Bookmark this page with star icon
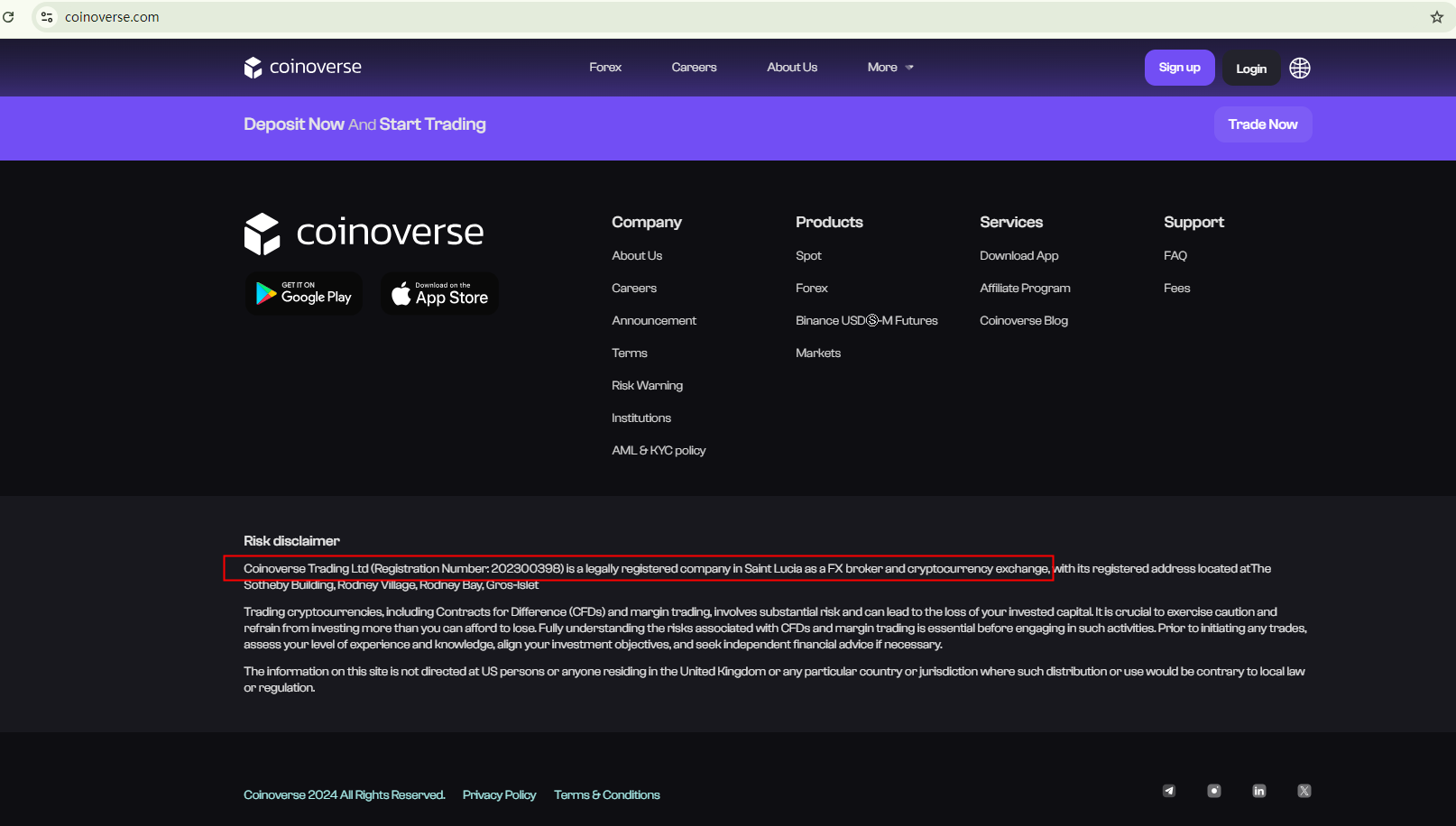 (1436, 17)
